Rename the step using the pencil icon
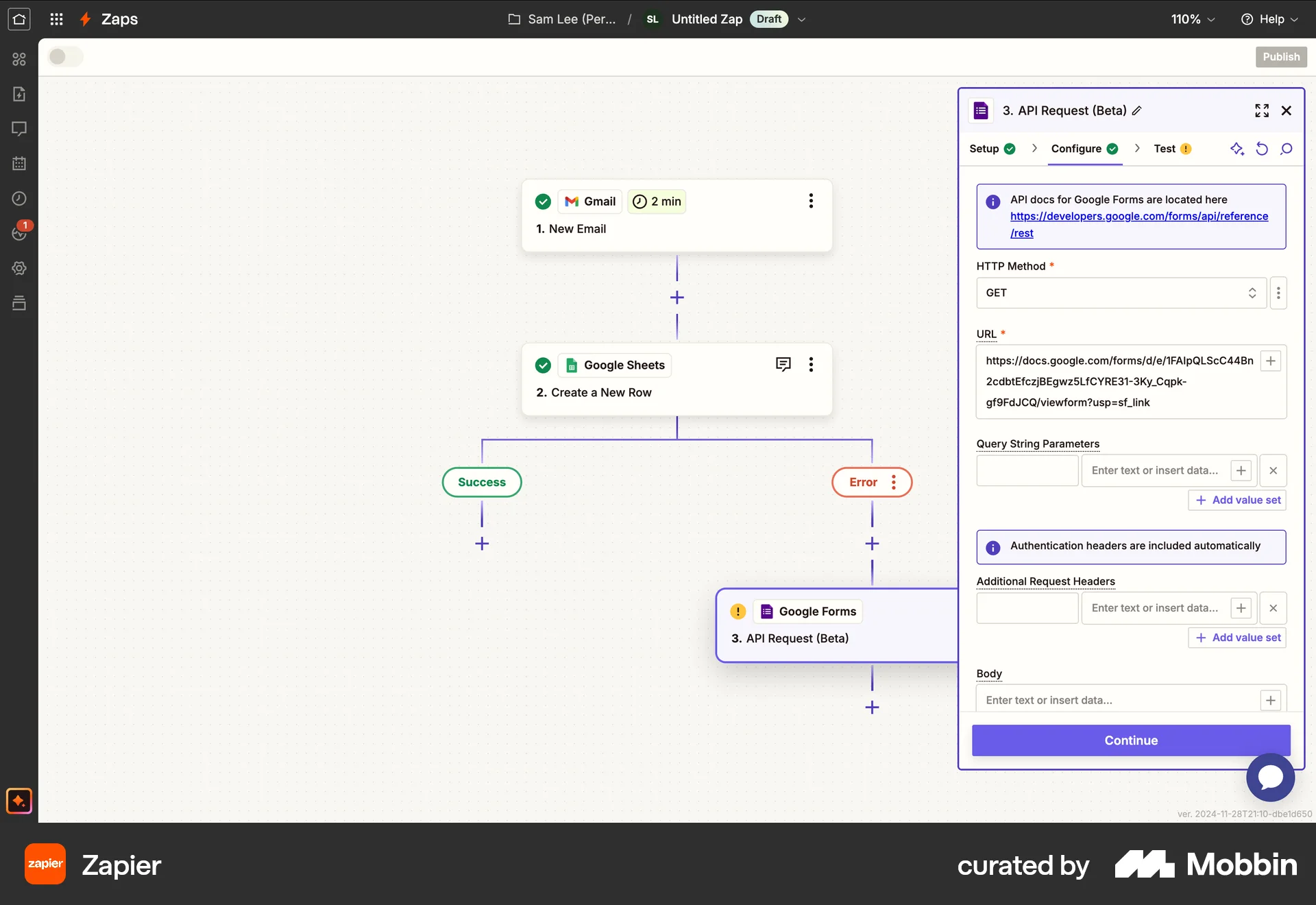Screen dimensions: 1316x905 [1137, 110]
